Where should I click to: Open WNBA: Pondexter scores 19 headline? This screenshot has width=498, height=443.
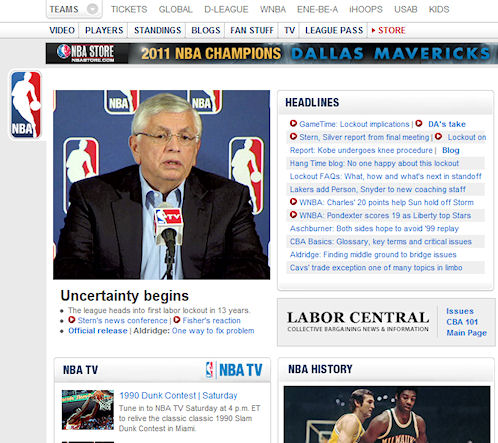pyautogui.click(x=385, y=215)
